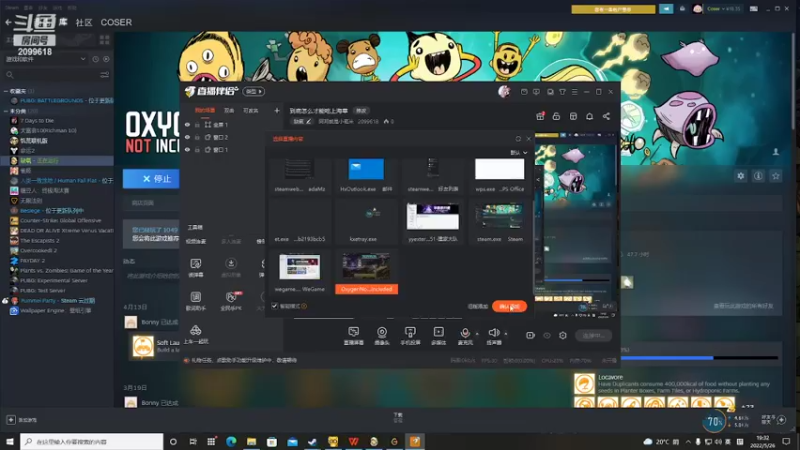Click the refresh icon in window picker dialog
The width and height of the screenshot is (800, 450).
click(x=518, y=139)
